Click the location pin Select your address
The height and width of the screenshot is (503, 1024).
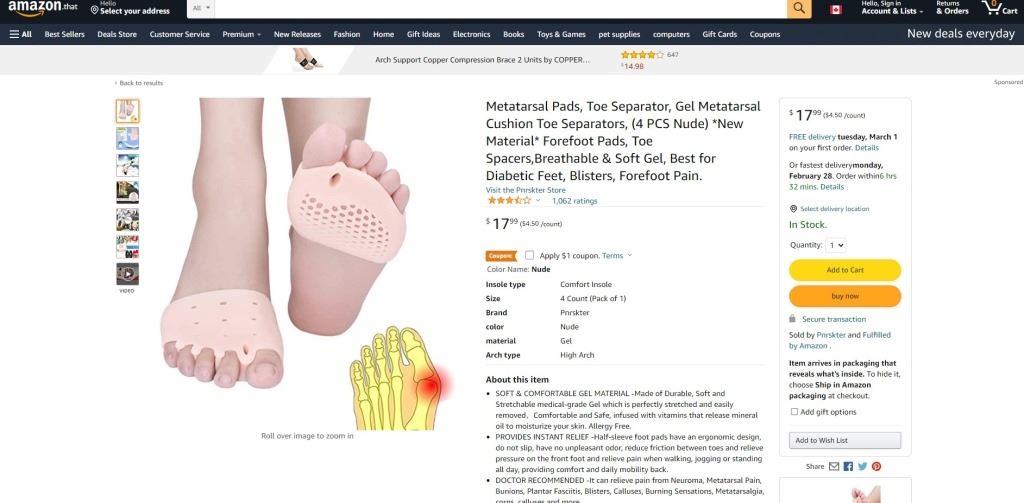[130, 8]
